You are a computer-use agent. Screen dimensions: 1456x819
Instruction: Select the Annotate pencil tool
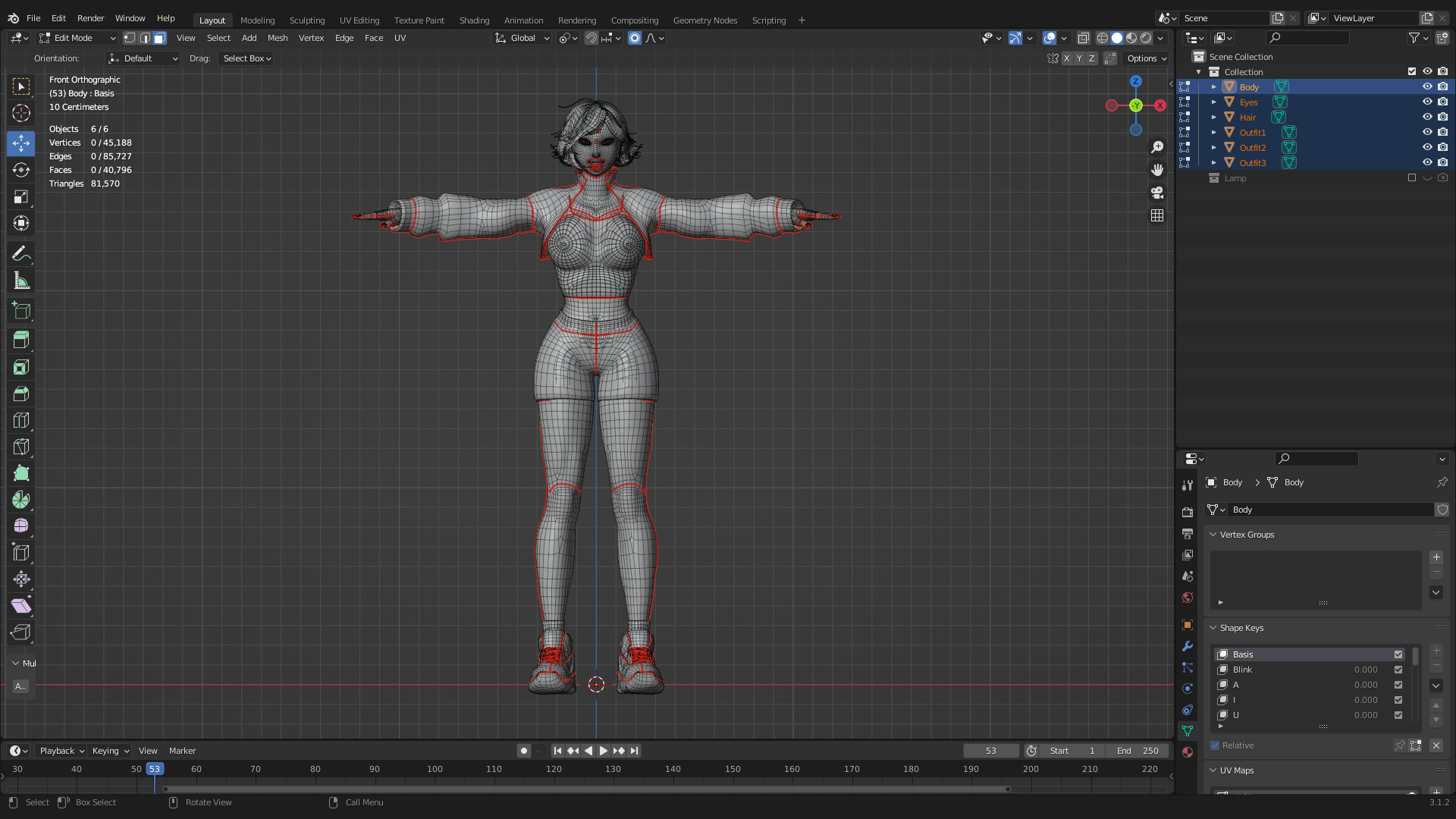tap(21, 253)
